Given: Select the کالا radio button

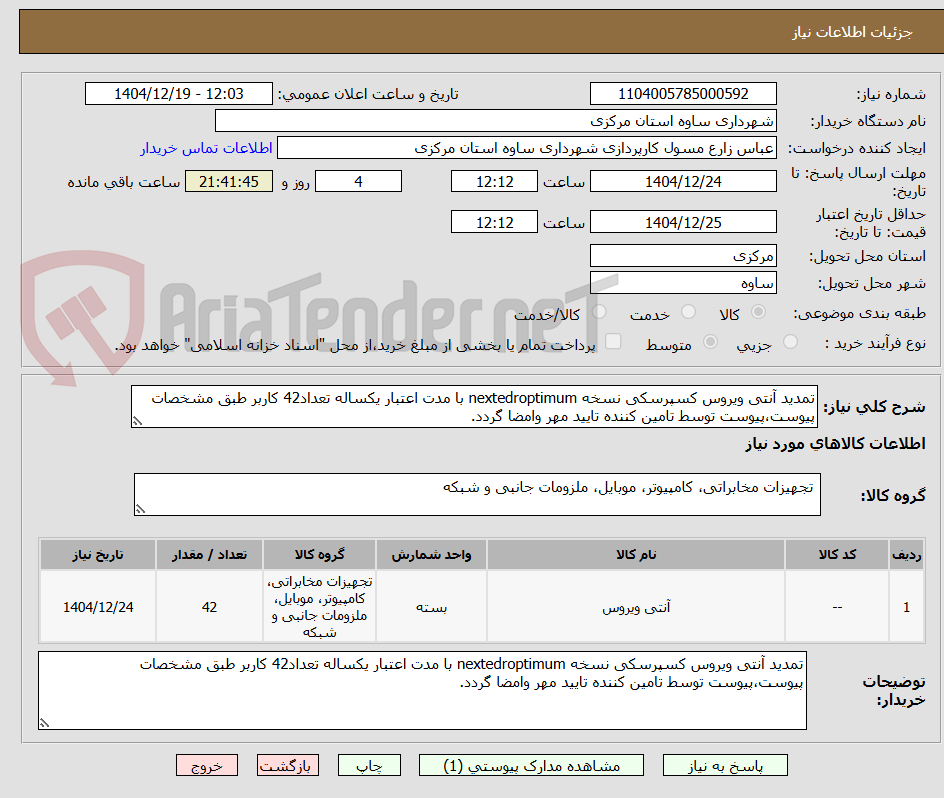Looking at the screenshot, I should pos(759,312).
